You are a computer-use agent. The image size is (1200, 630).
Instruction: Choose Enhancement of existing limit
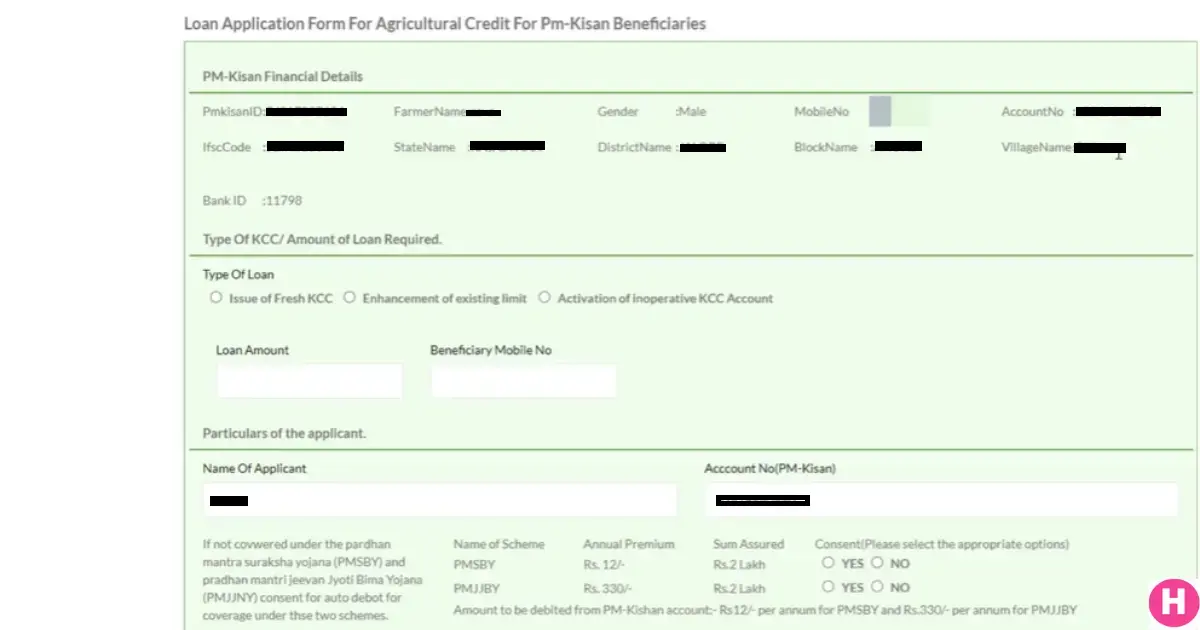click(x=349, y=296)
